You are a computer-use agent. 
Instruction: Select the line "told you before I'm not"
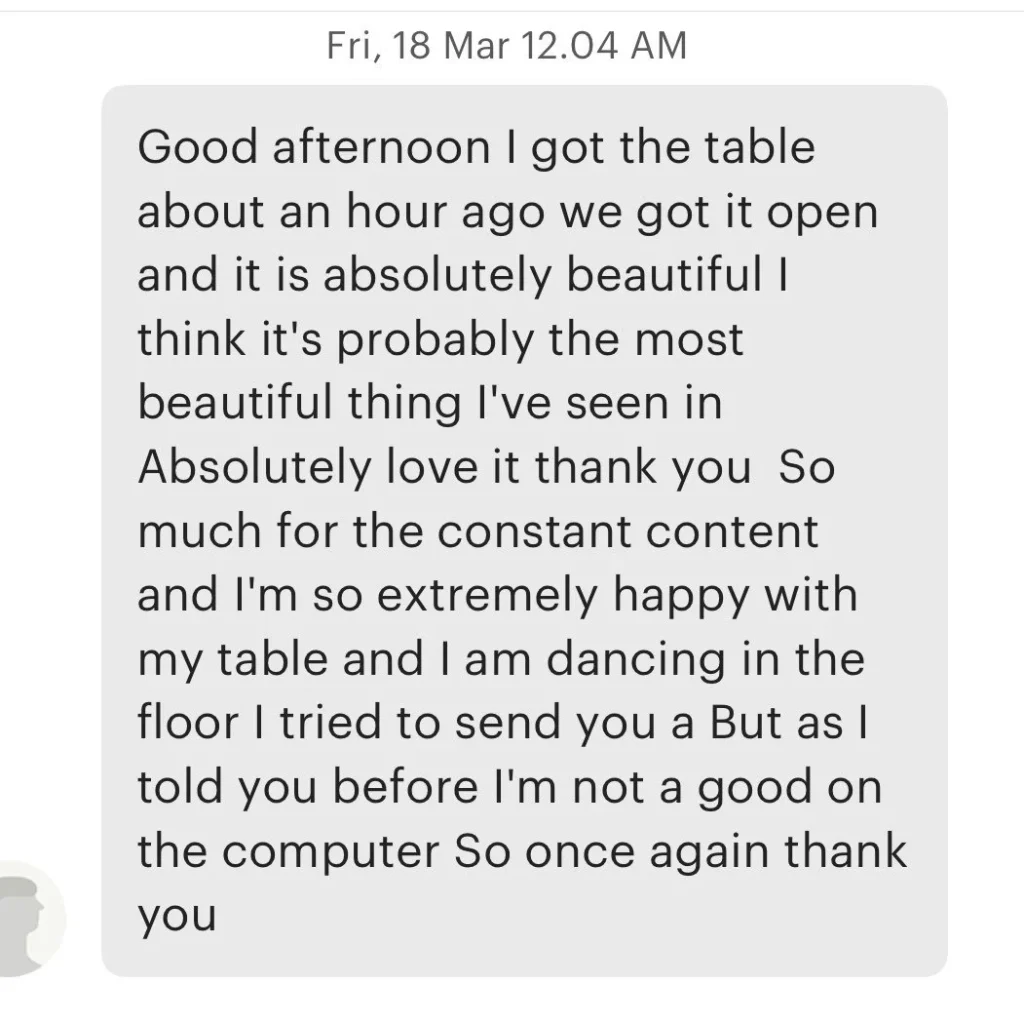coord(509,788)
